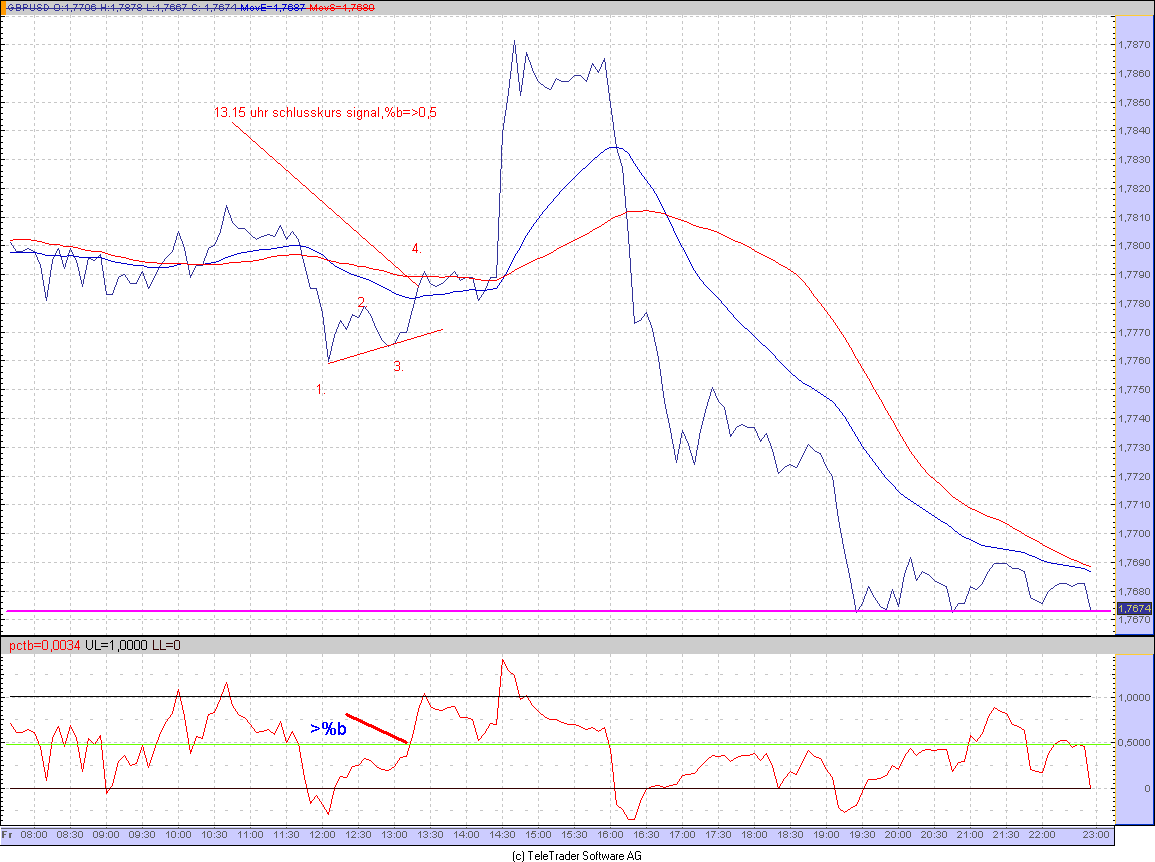The width and height of the screenshot is (1155, 862).
Task: Click the '(c) TeleTrader Software AG' copyright text
Action: tap(577, 855)
